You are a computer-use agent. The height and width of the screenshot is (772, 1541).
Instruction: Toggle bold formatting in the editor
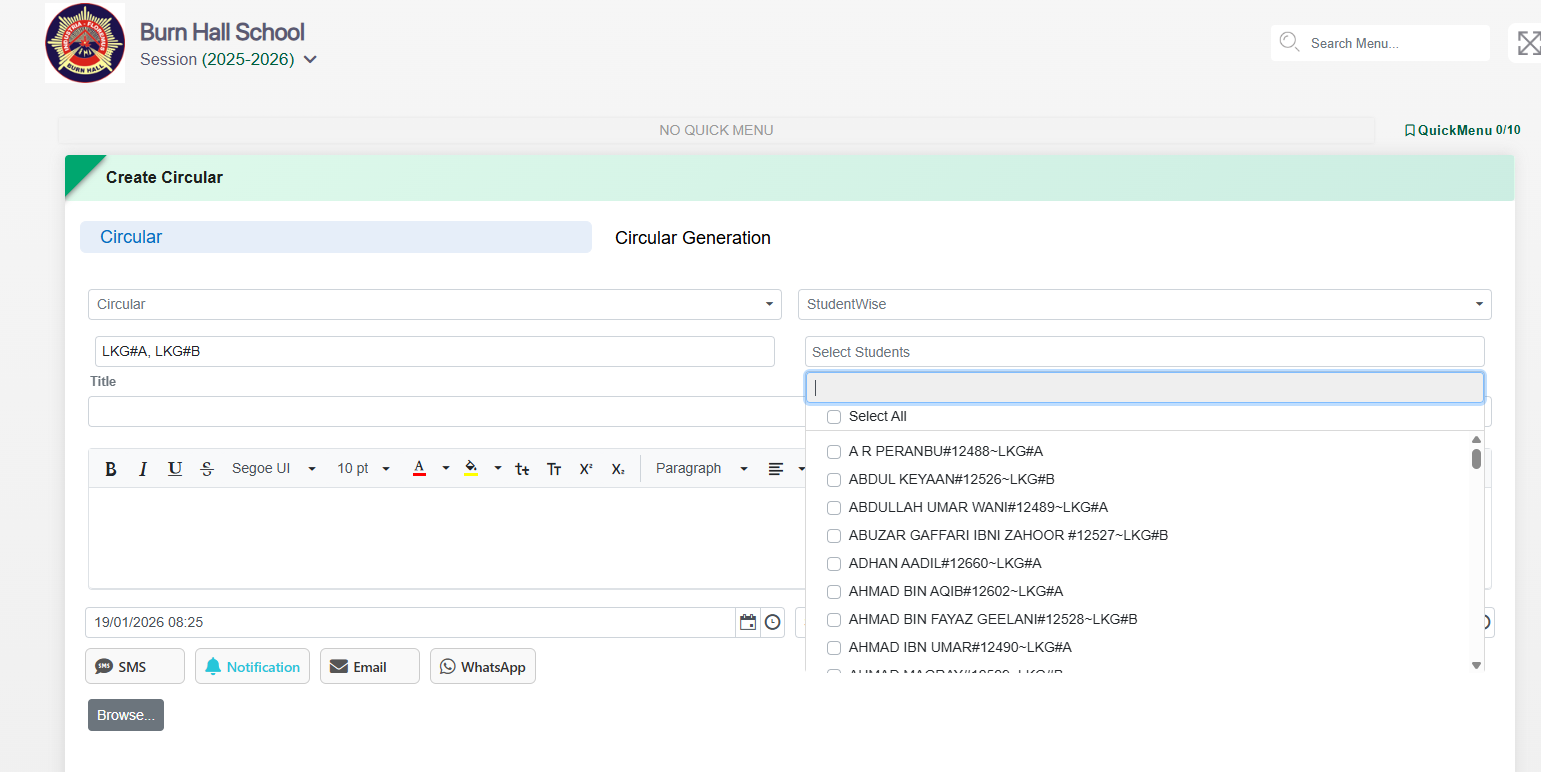click(x=111, y=469)
